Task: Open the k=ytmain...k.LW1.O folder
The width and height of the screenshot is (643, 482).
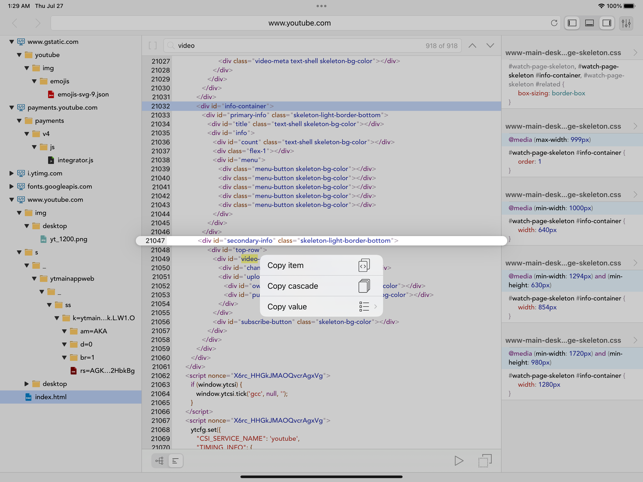Action: [98, 318]
